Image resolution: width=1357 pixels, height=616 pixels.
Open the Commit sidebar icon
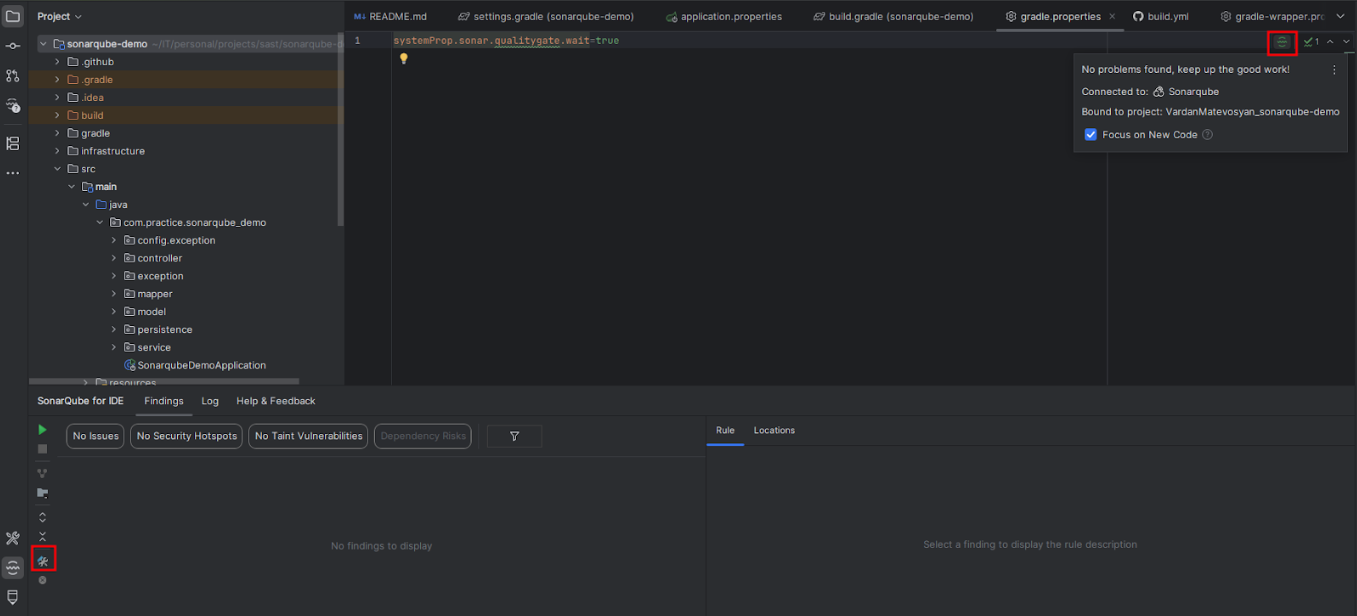tap(13, 45)
